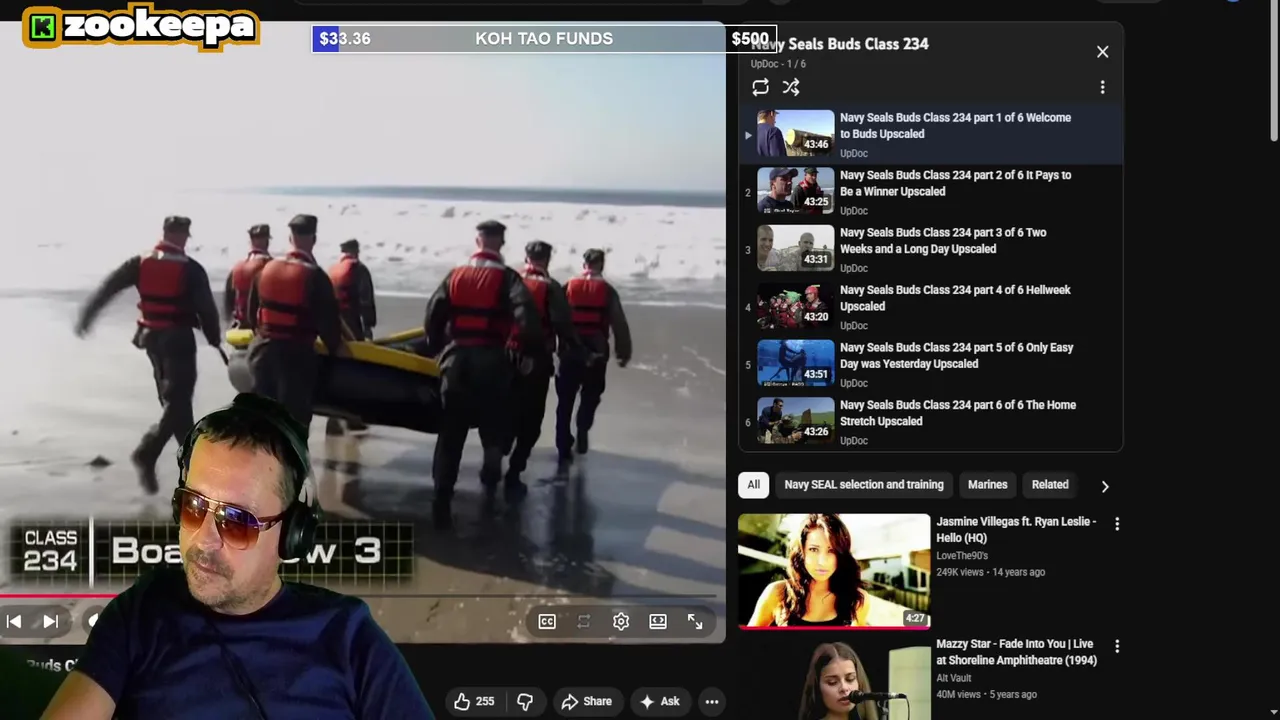Image resolution: width=1280 pixels, height=720 pixels.
Task: Like the video with 255 likes
Action: [x=474, y=702]
